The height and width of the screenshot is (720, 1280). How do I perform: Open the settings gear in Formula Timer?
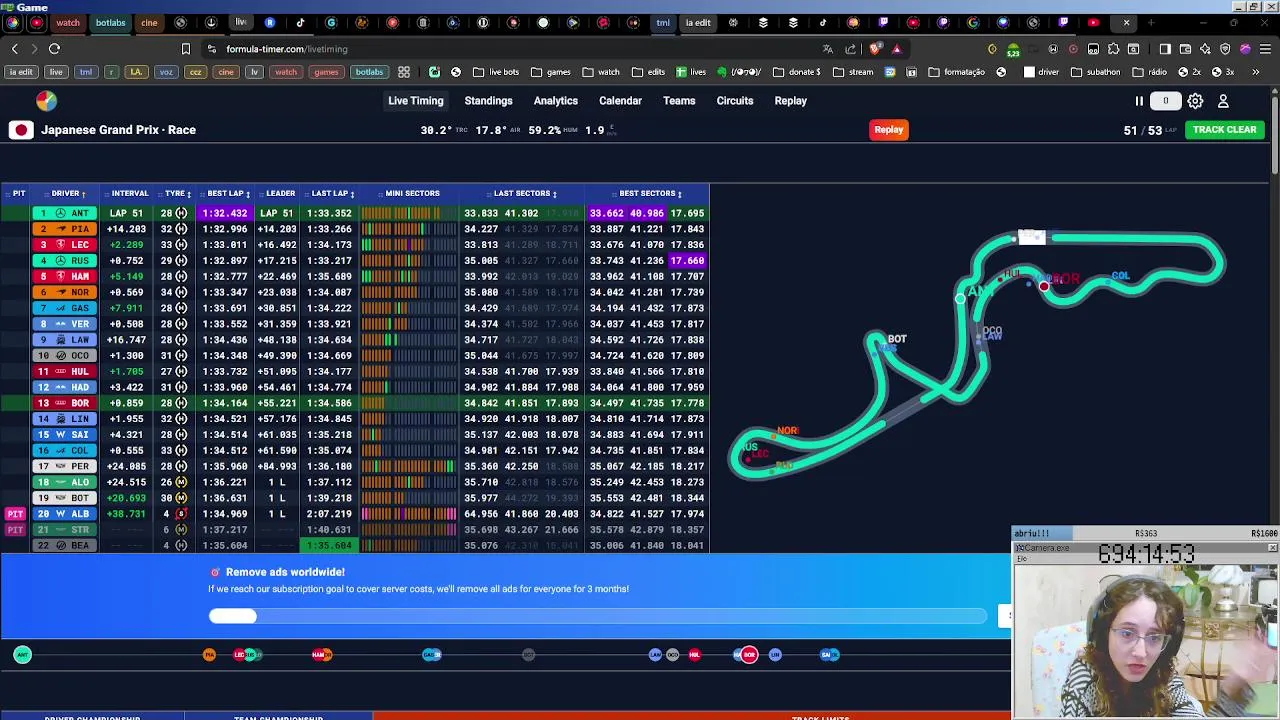click(x=1195, y=101)
